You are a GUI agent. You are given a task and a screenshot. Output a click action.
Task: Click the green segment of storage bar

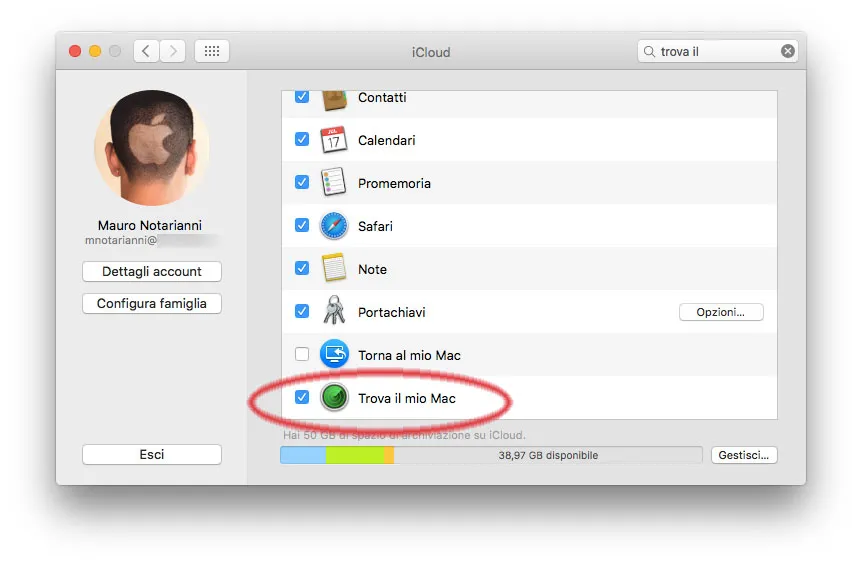[x=355, y=455]
